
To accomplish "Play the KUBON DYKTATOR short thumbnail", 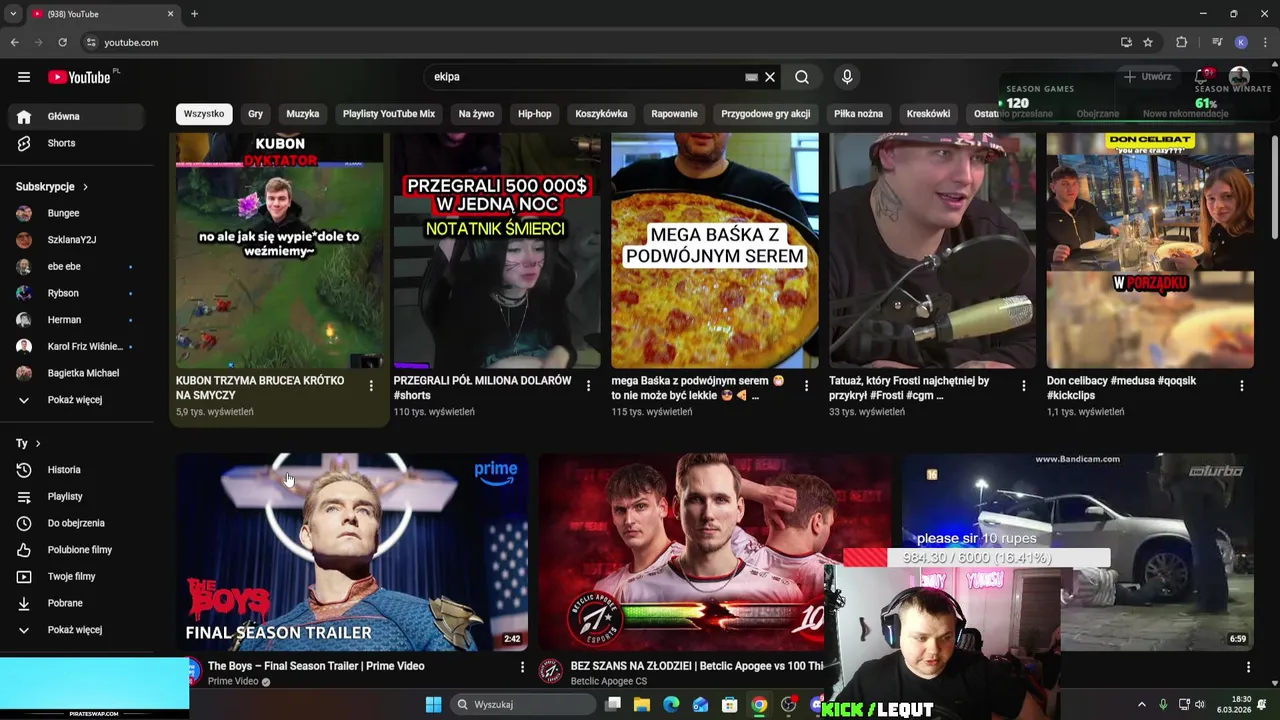I will click(279, 250).
